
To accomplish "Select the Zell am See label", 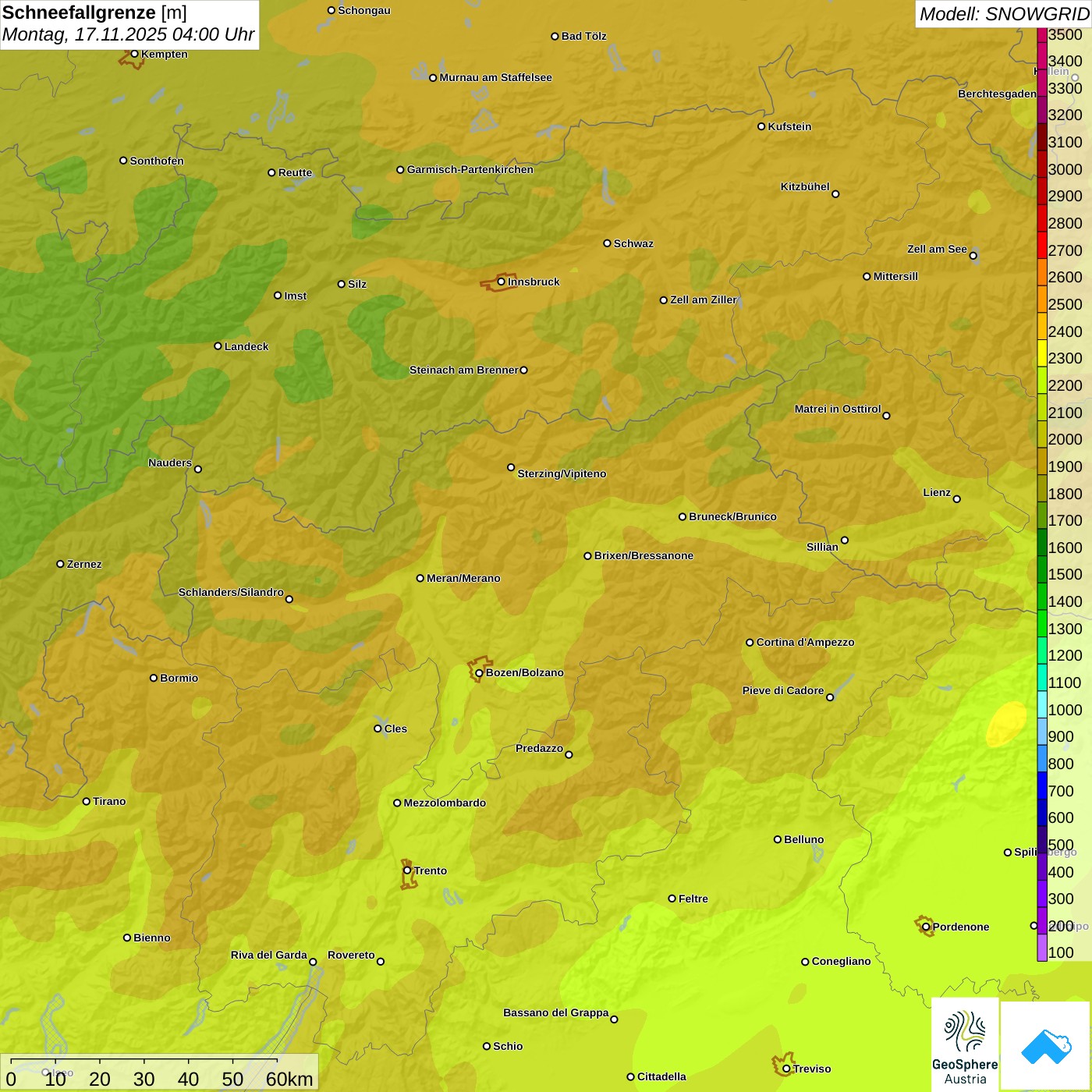I will pyautogui.click(x=937, y=249).
